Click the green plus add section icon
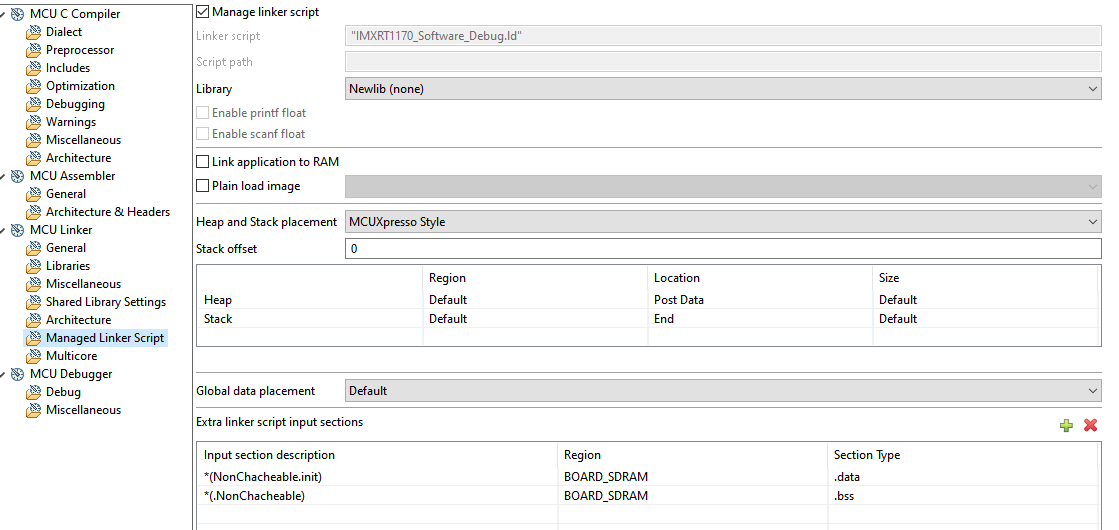This screenshot has height=530, width=1119. click(1066, 425)
